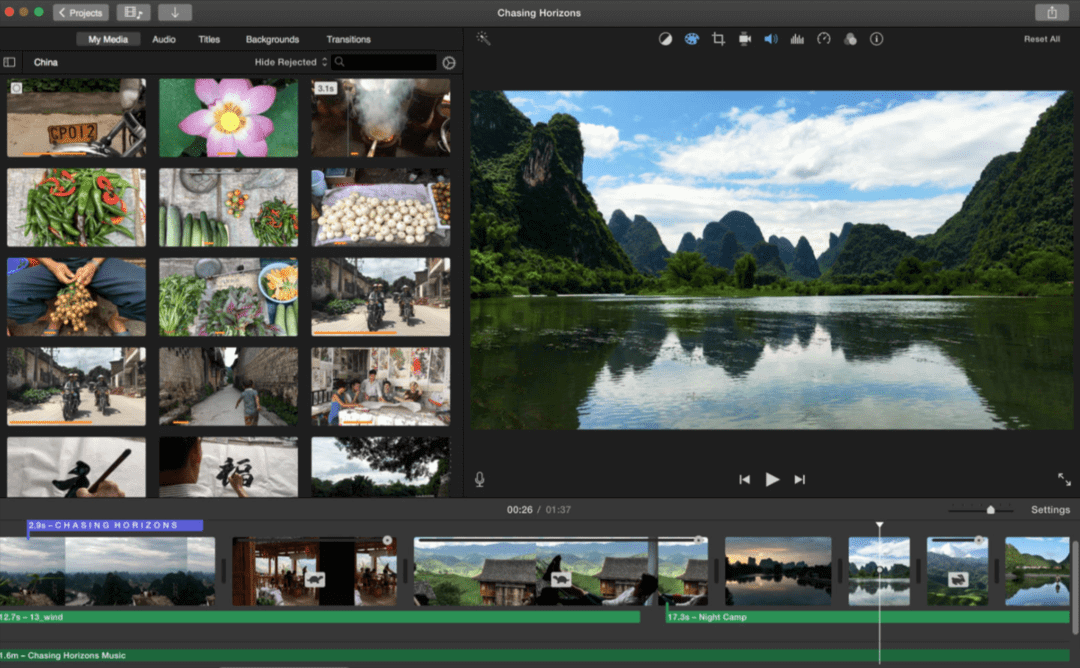The height and width of the screenshot is (668, 1080).
Task: Toggle the media browser sidebar
Action: pos(10,61)
